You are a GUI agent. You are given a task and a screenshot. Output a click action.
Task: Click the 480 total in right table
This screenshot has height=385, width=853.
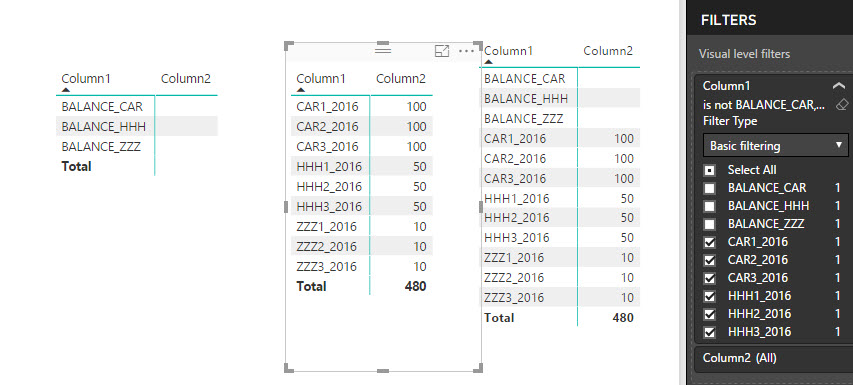coord(623,318)
